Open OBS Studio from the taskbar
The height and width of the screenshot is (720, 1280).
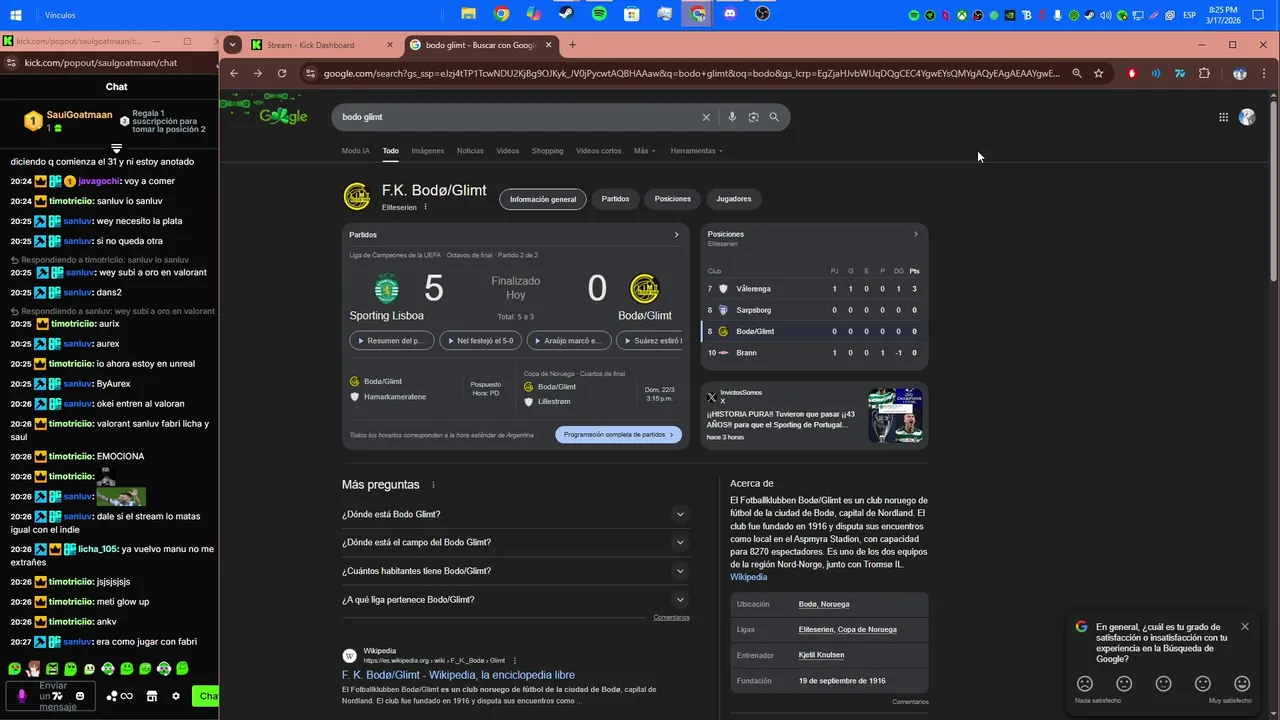[x=763, y=14]
